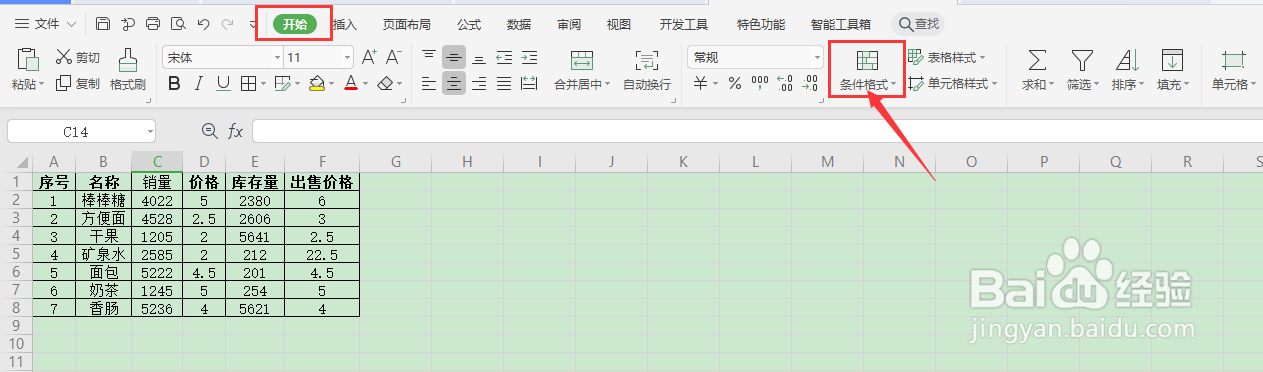The width and height of the screenshot is (1263, 372).
Task: Open Table Style 表格样式 menu
Action: coord(946,57)
